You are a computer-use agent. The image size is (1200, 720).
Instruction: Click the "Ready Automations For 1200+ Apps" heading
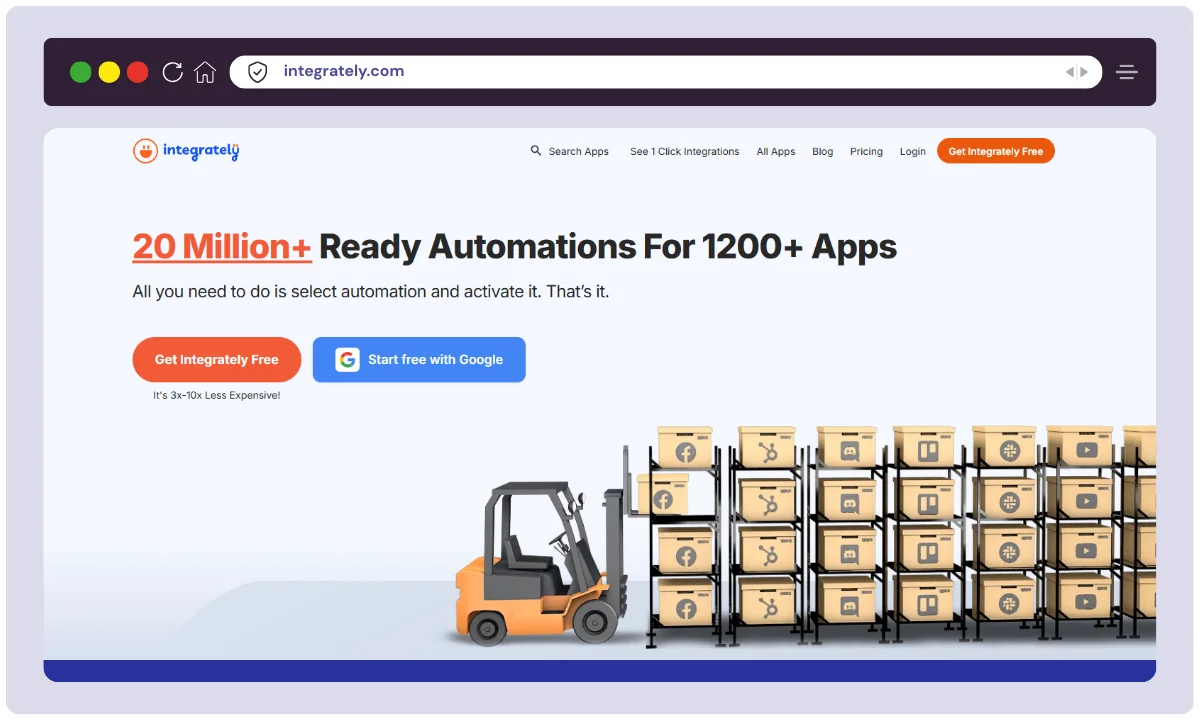pos(608,247)
